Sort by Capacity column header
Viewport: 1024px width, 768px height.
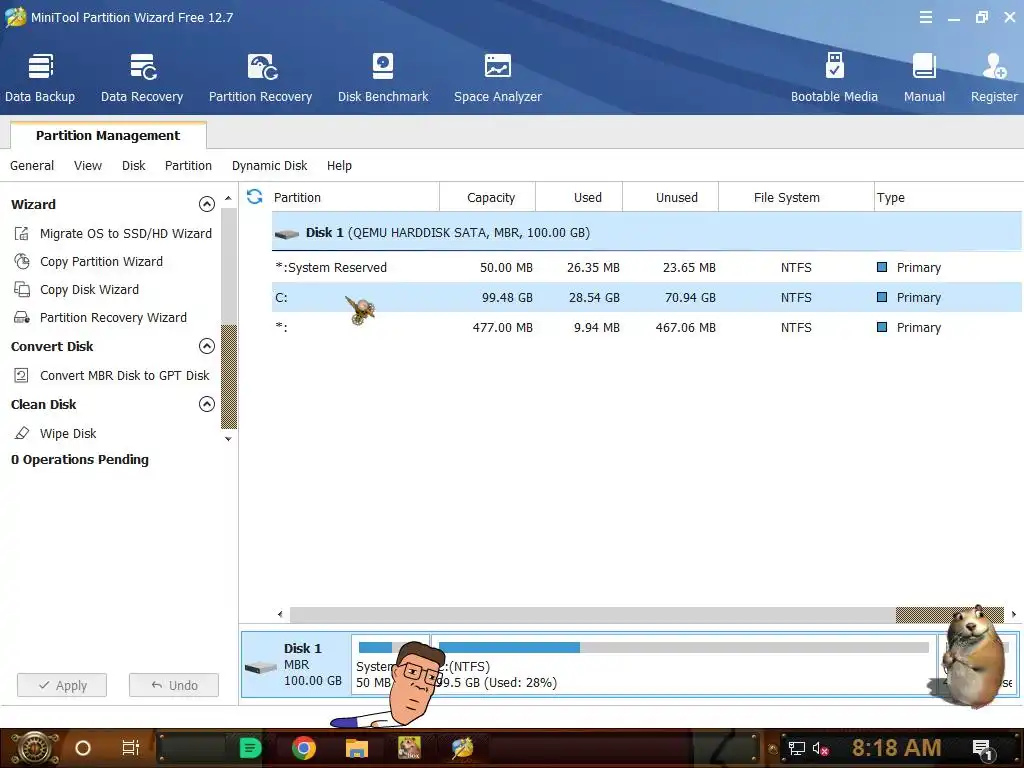(x=488, y=197)
